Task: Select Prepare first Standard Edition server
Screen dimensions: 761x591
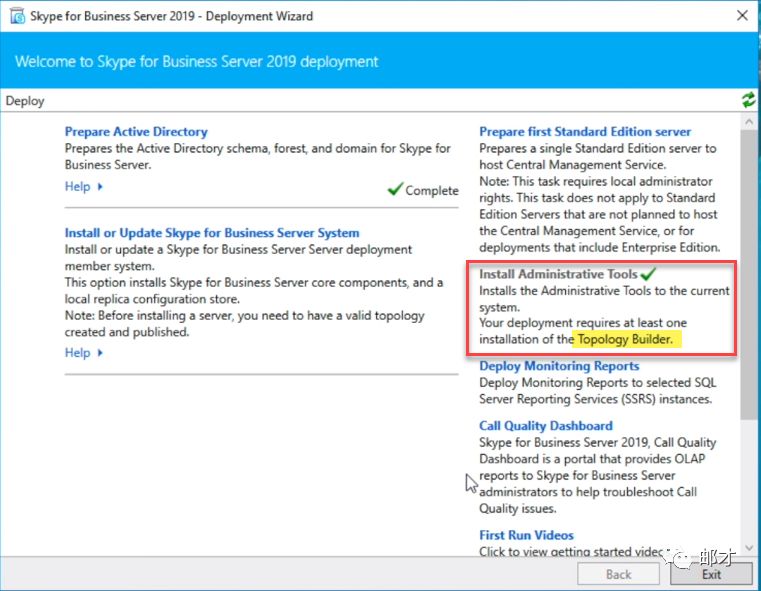Action: [x=584, y=131]
